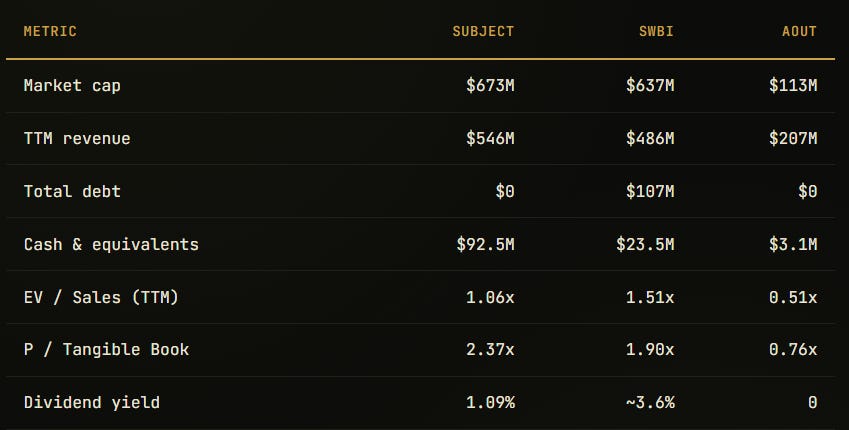849x430 pixels.
Task: Click the SUBJECT column header
Action: [x=483, y=31]
